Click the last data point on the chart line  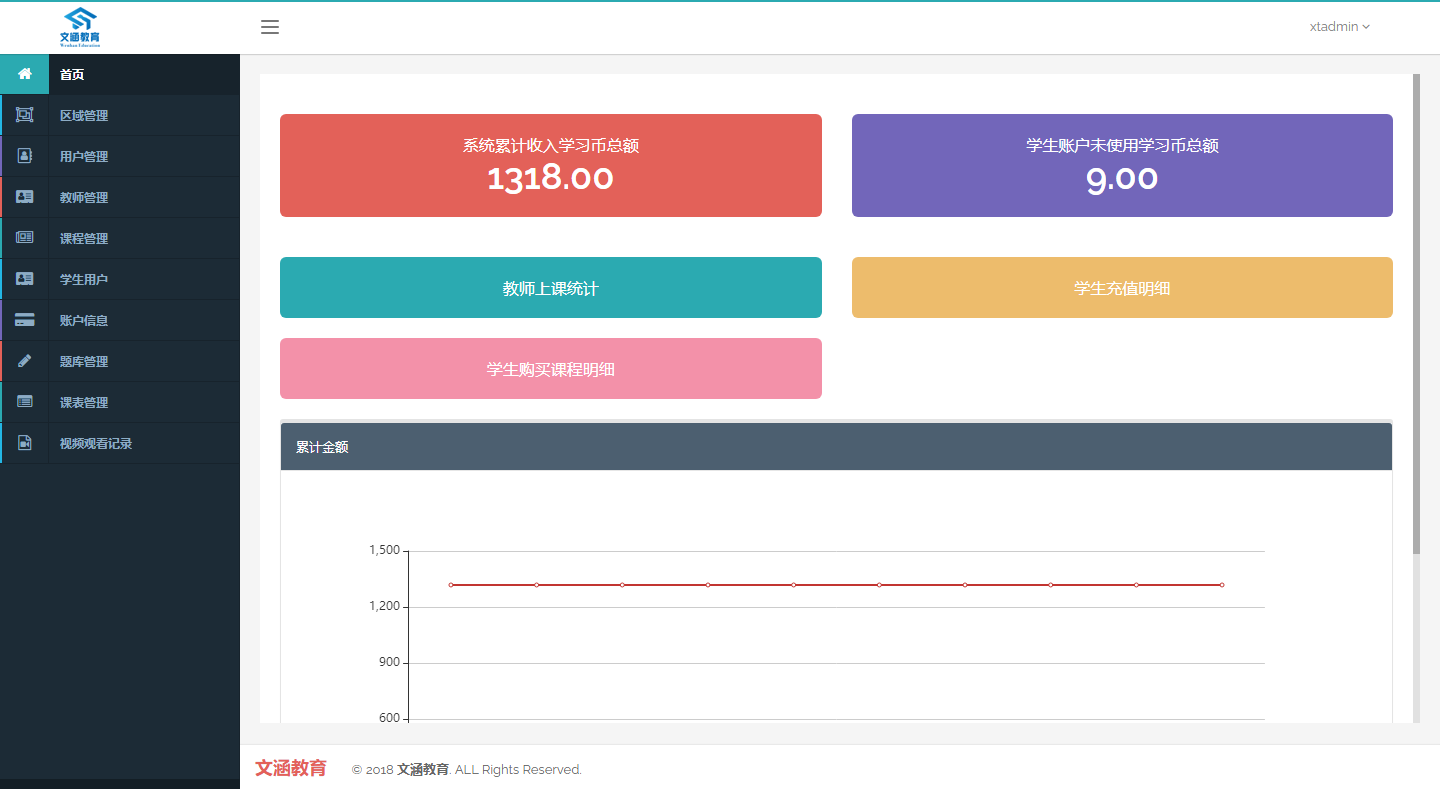coord(1222,585)
